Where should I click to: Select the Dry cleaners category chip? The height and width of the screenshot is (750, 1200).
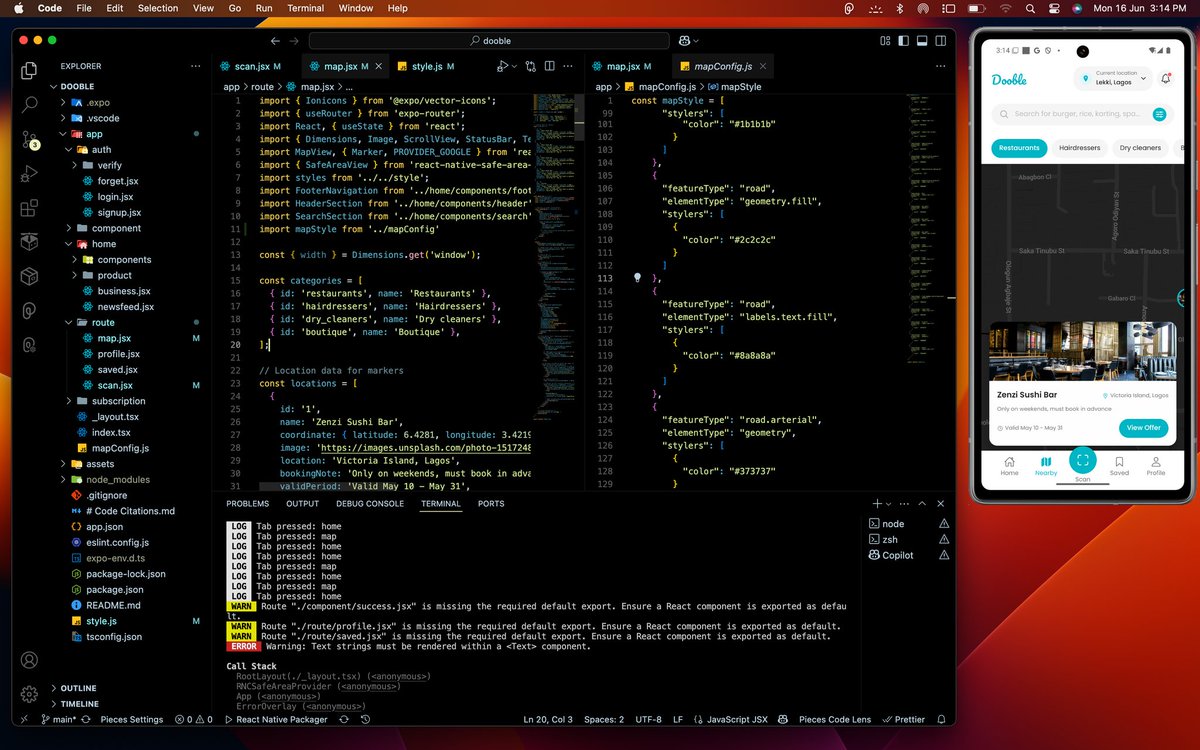pos(1140,148)
